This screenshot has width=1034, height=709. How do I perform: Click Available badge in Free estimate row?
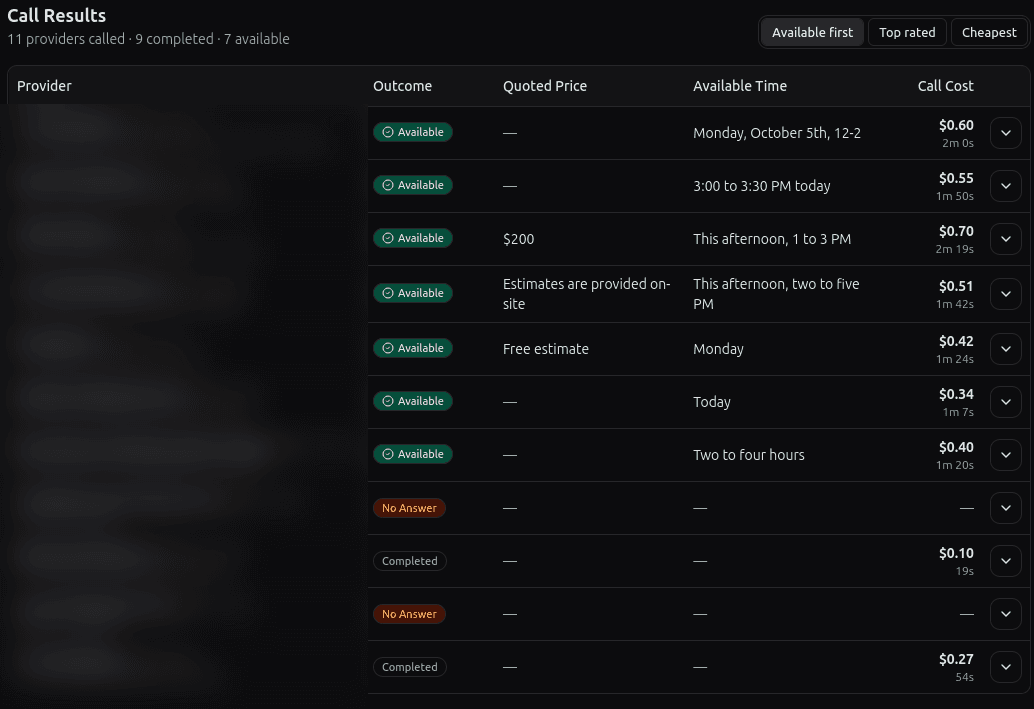pos(413,348)
